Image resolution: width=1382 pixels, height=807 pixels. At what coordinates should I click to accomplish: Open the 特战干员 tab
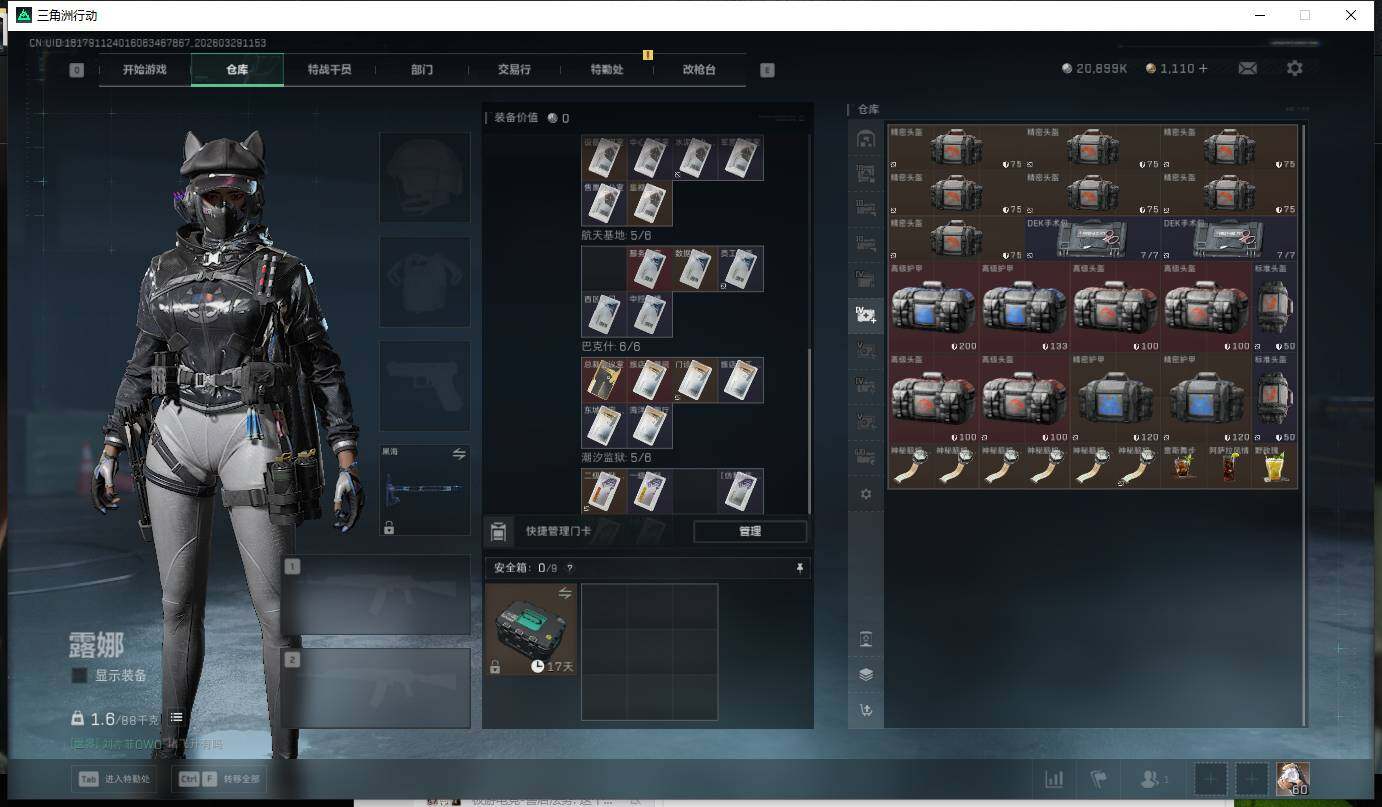[x=329, y=70]
